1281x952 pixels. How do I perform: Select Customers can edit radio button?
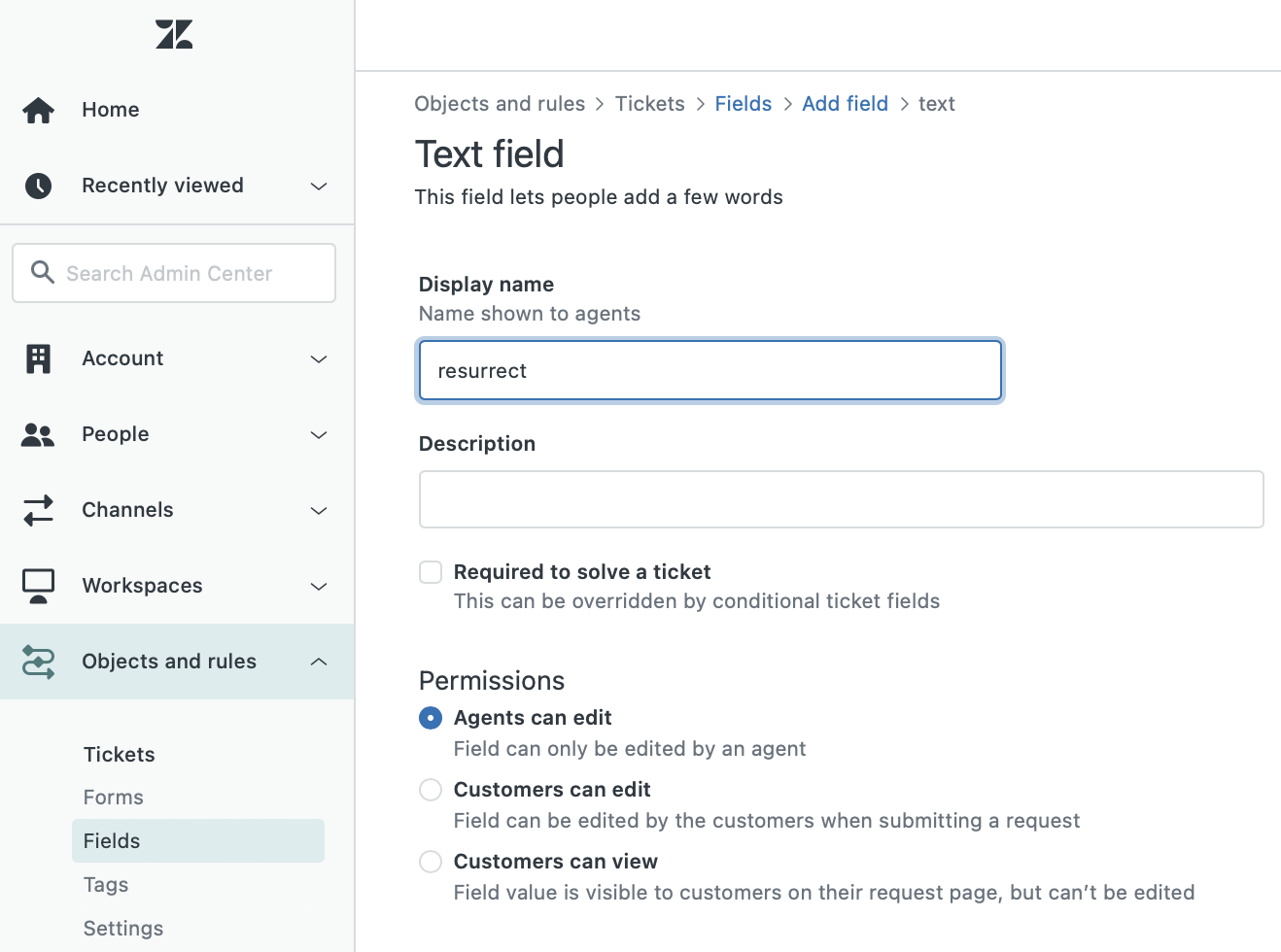tap(431, 790)
